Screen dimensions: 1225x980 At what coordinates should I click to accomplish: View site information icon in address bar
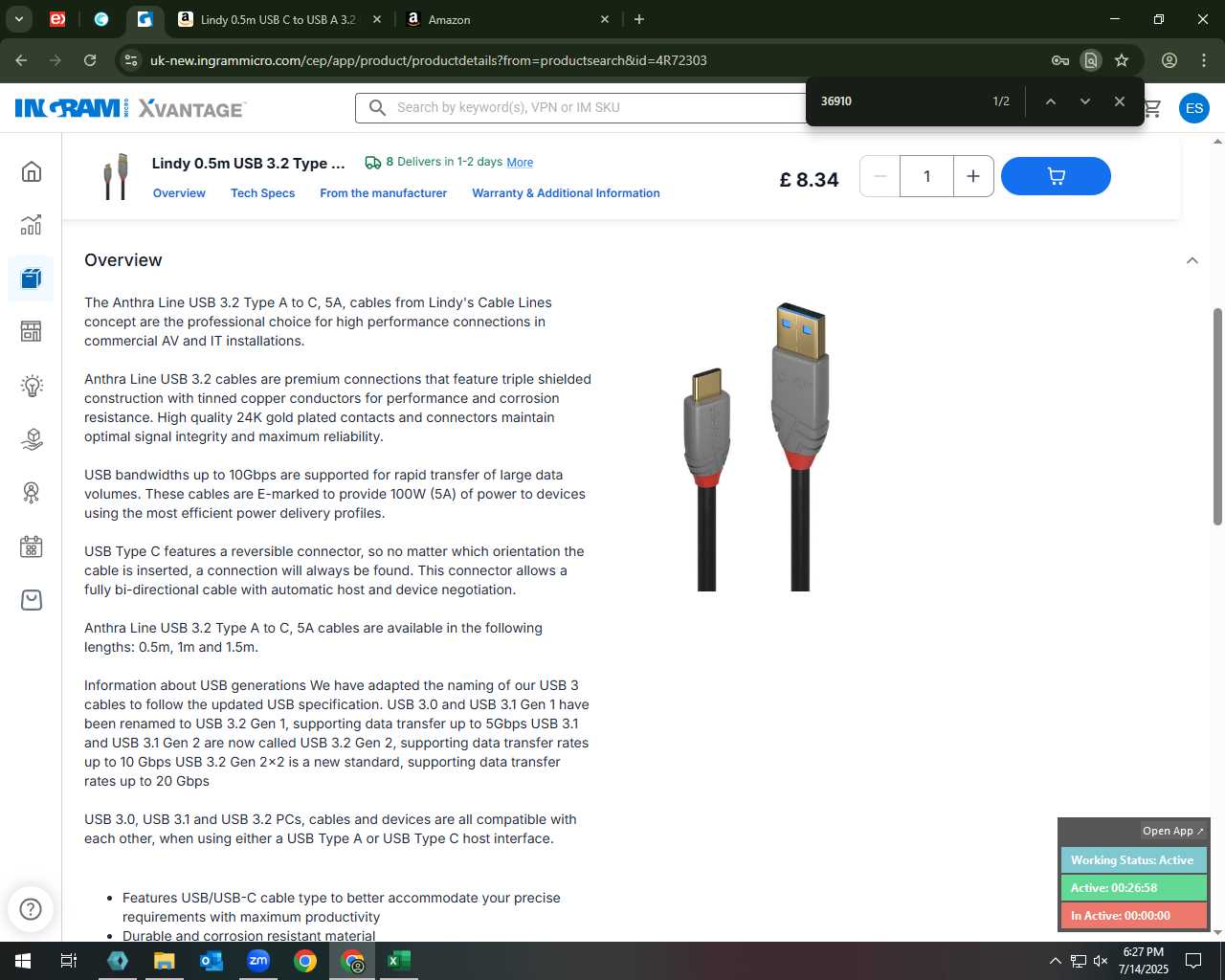point(131,60)
